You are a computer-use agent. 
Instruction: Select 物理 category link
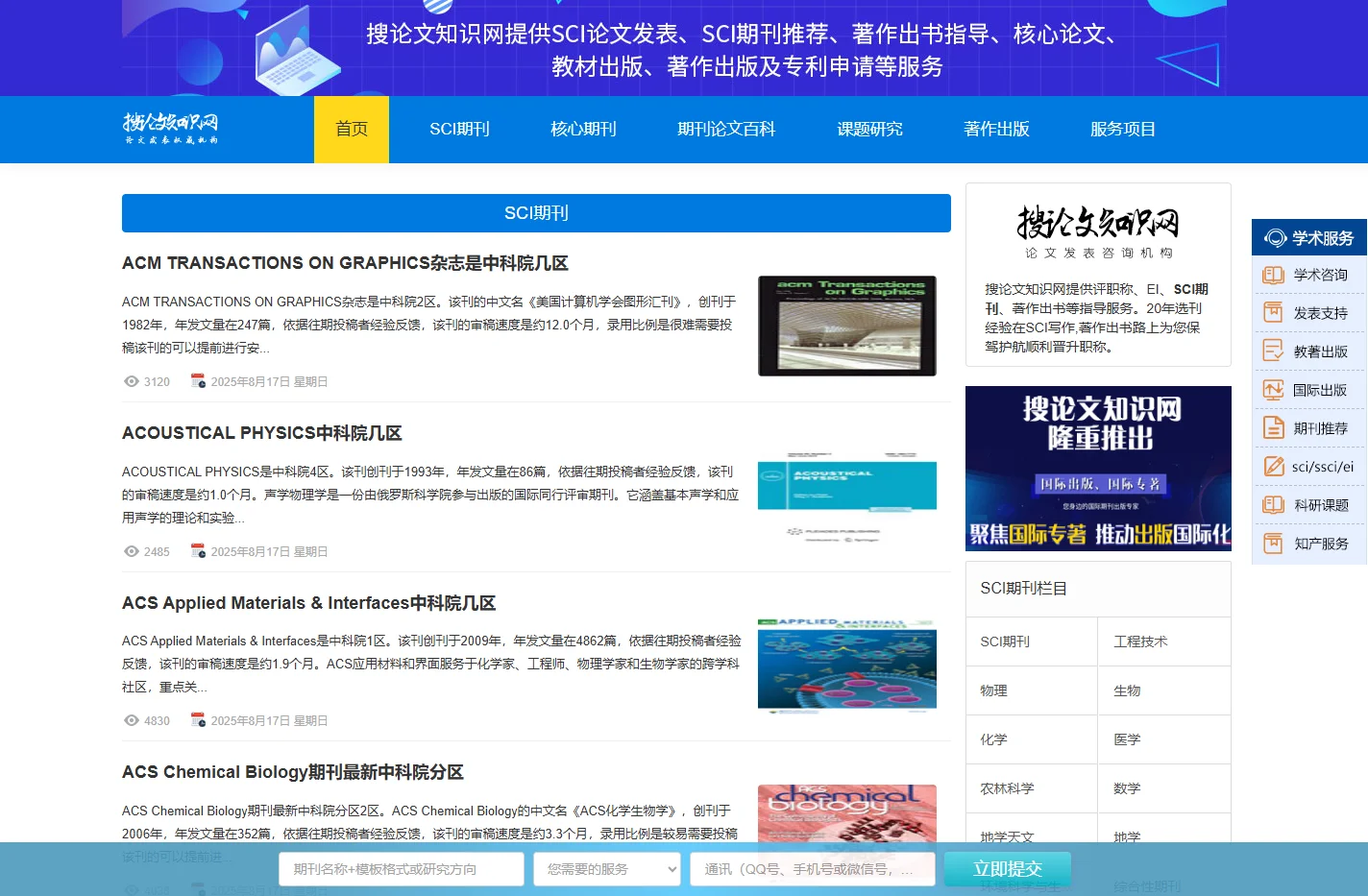coord(993,690)
